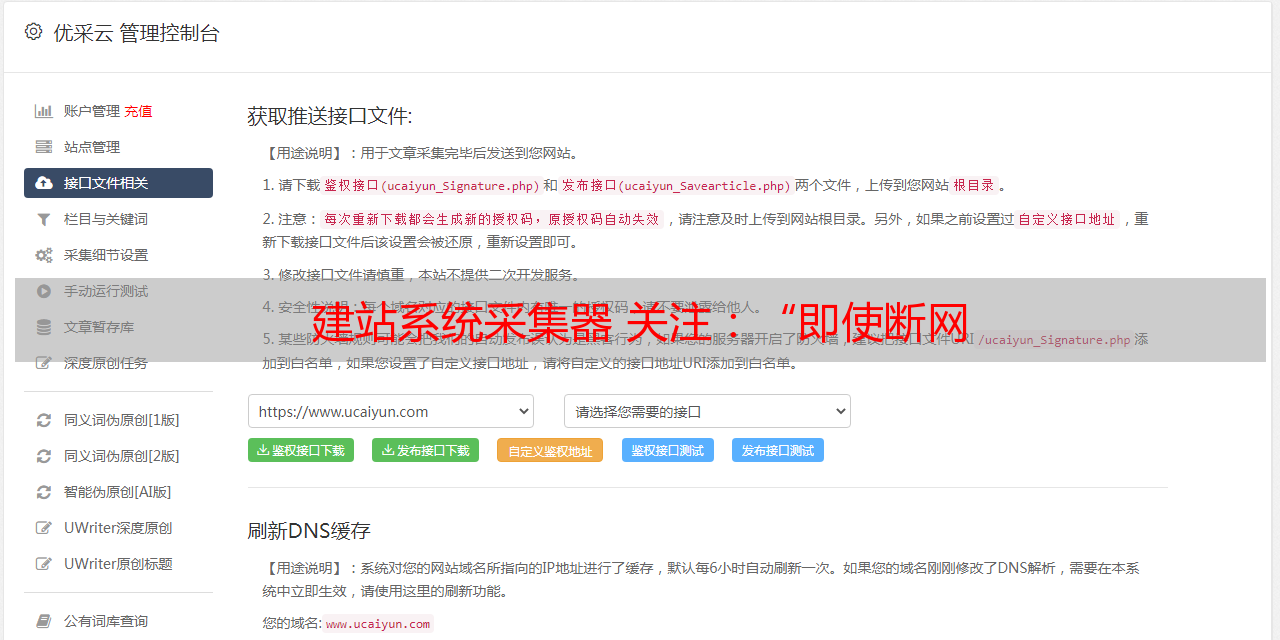Viewport: 1280px width, 640px height.
Task: Click the book icon for 公有词库查询
Action: (44, 621)
